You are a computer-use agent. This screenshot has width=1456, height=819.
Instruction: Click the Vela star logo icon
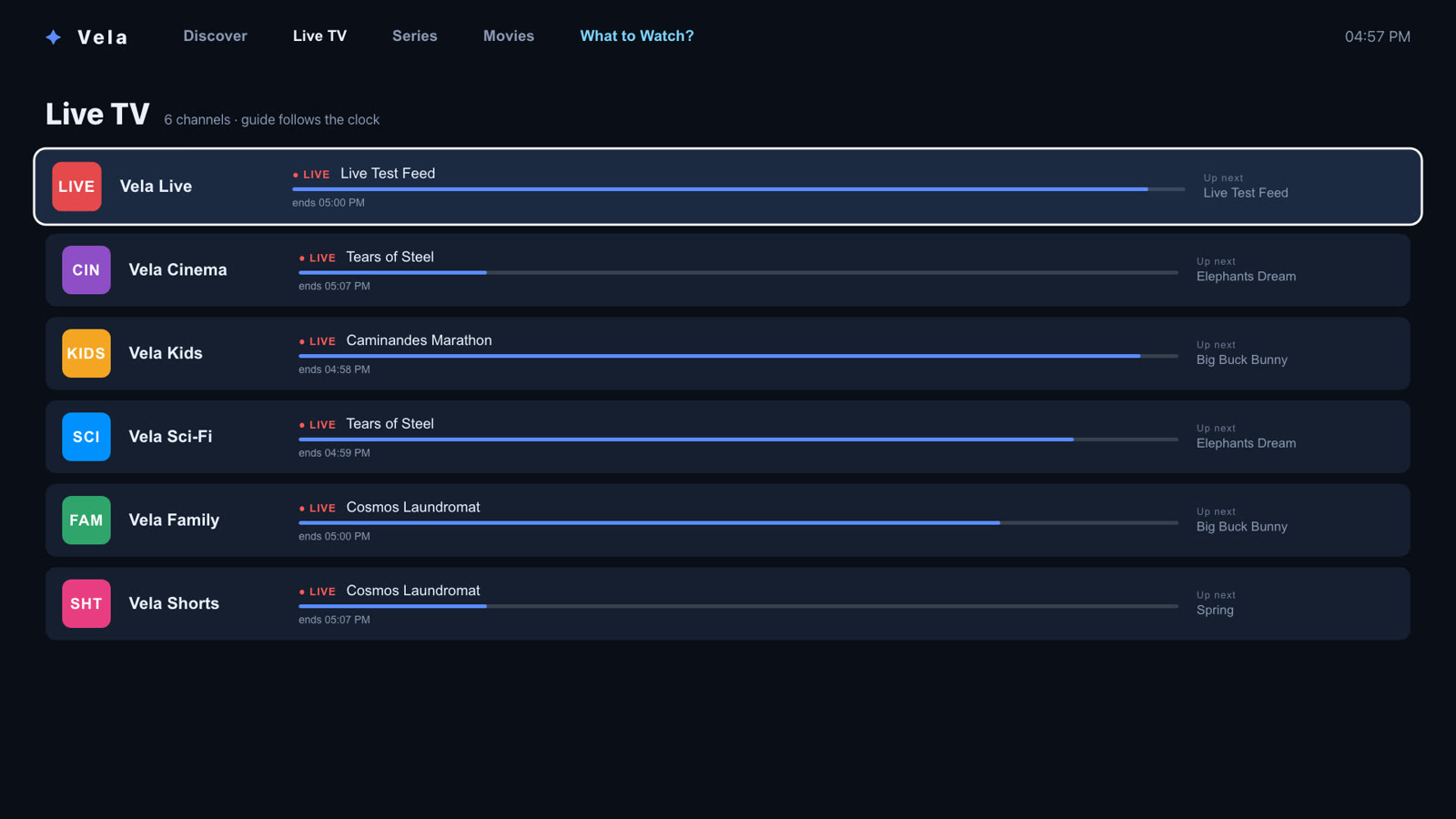pyautogui.click(x=54, y=37)
